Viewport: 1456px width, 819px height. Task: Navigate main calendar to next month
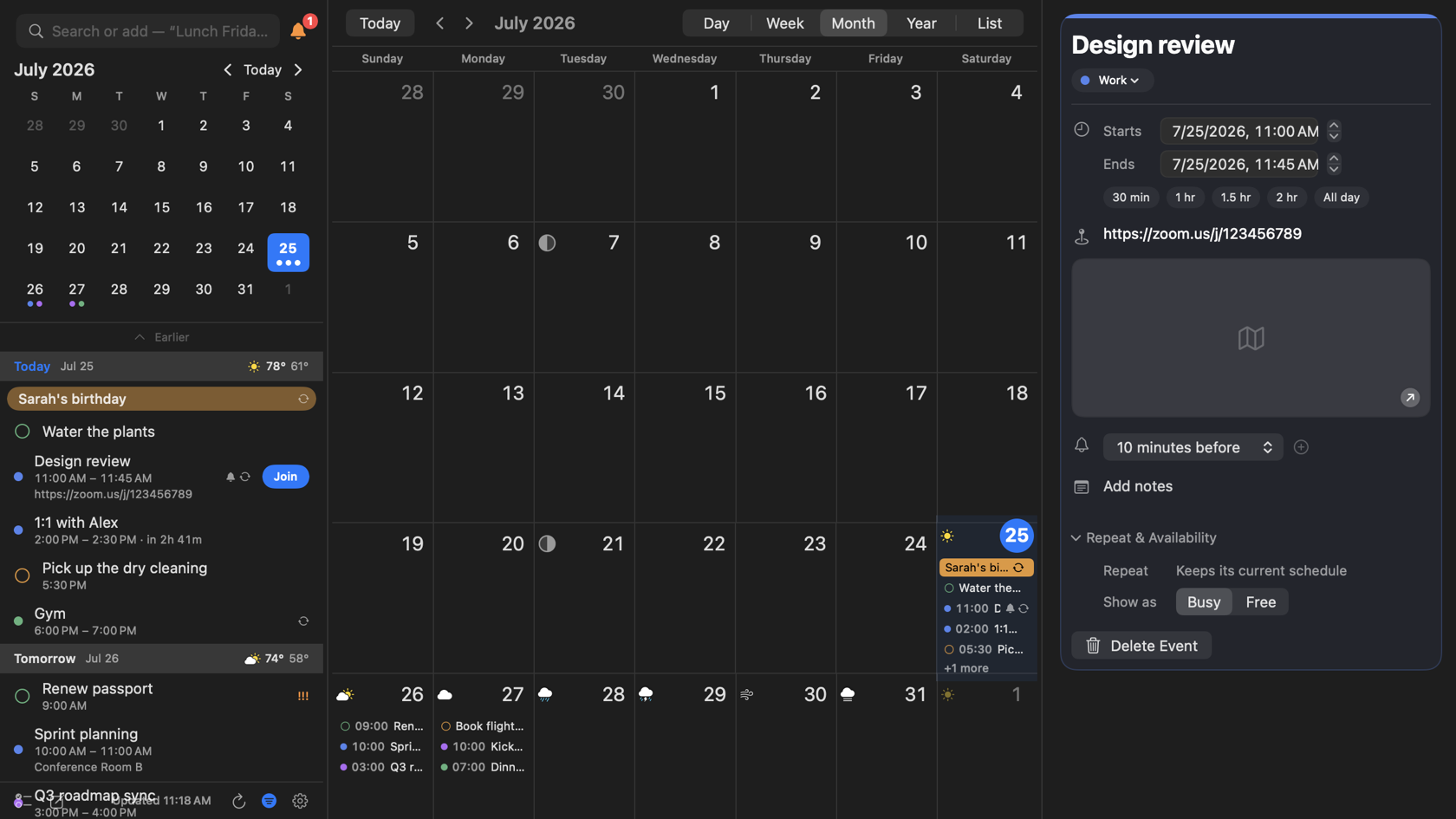tap(469, 23)
